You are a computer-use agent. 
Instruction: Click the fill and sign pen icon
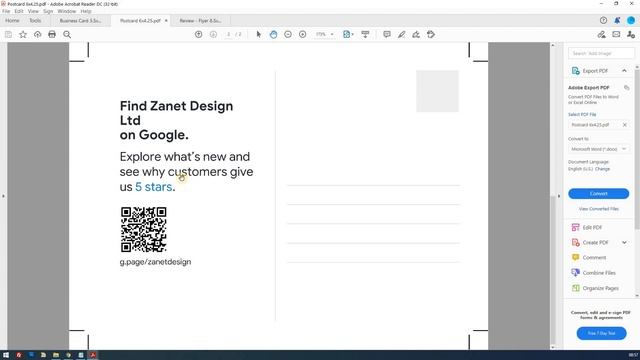[601, 35]
